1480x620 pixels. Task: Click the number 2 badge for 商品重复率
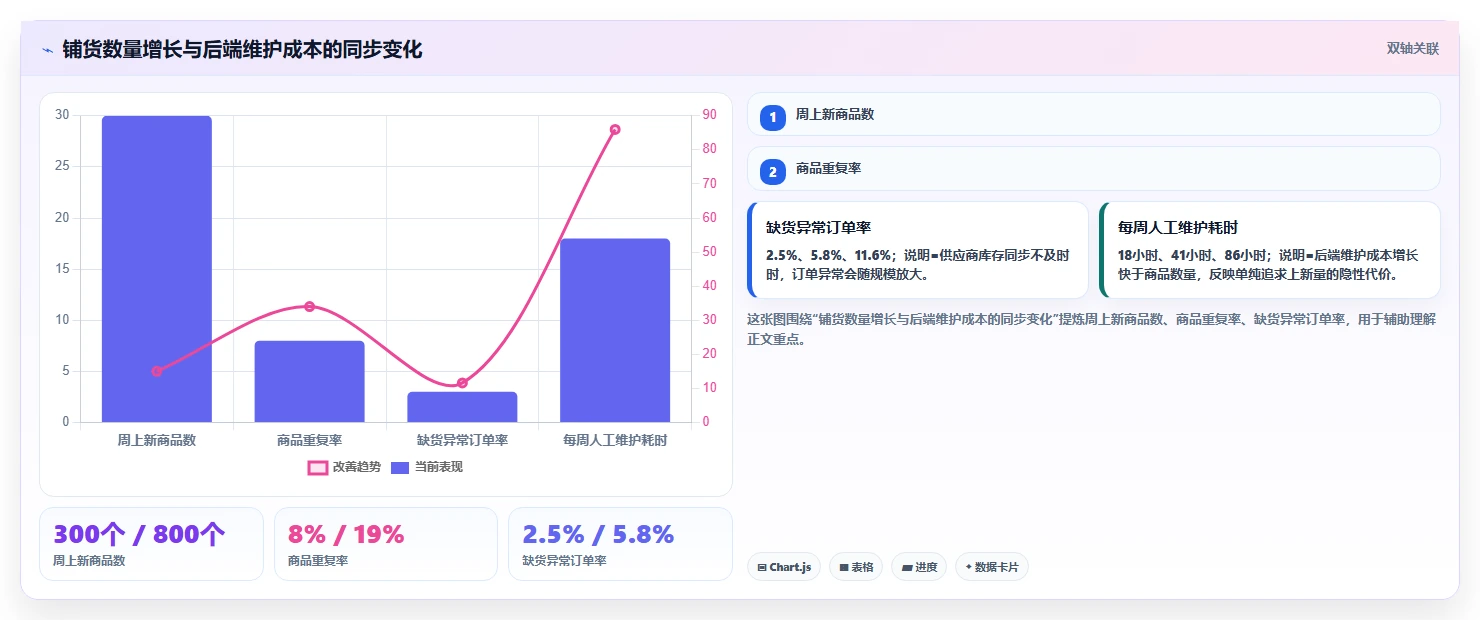tap(773, 172)
